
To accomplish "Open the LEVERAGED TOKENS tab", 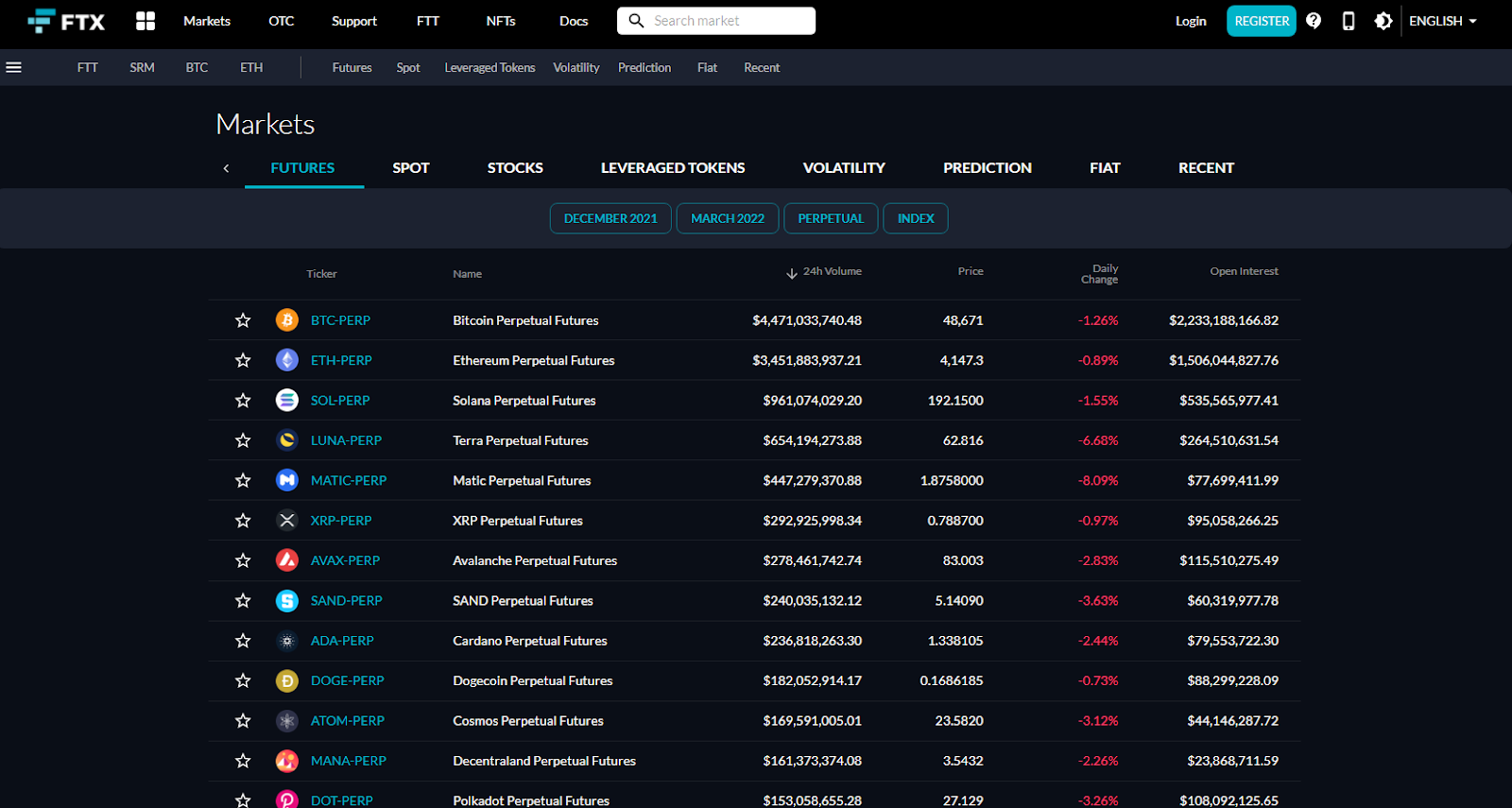I will [x=673, y=168].
